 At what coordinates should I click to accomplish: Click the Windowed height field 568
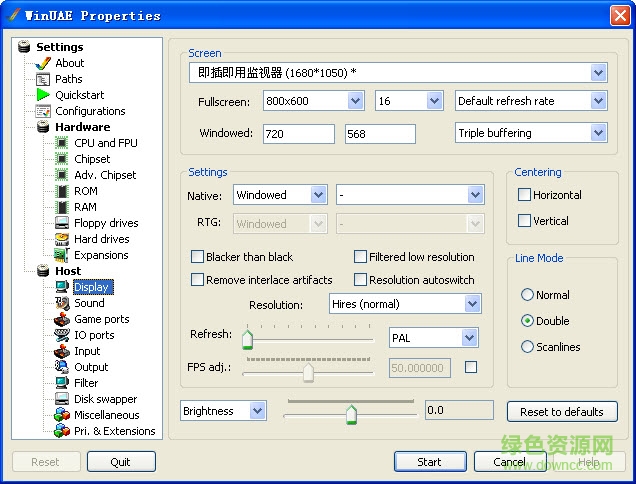(380, 134)
